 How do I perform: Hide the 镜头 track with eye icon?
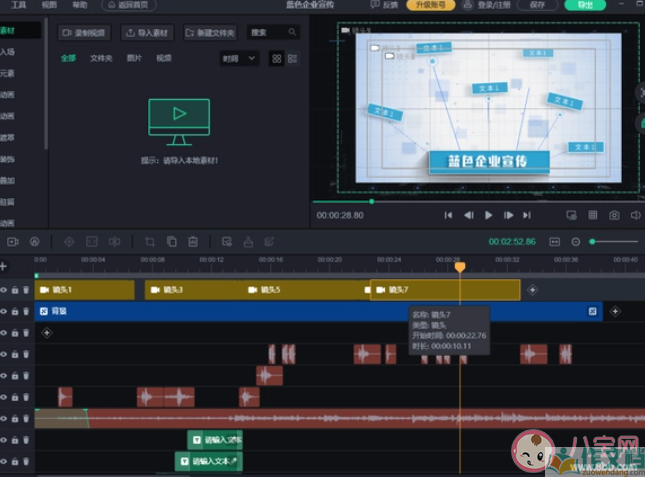click(4, 290)
